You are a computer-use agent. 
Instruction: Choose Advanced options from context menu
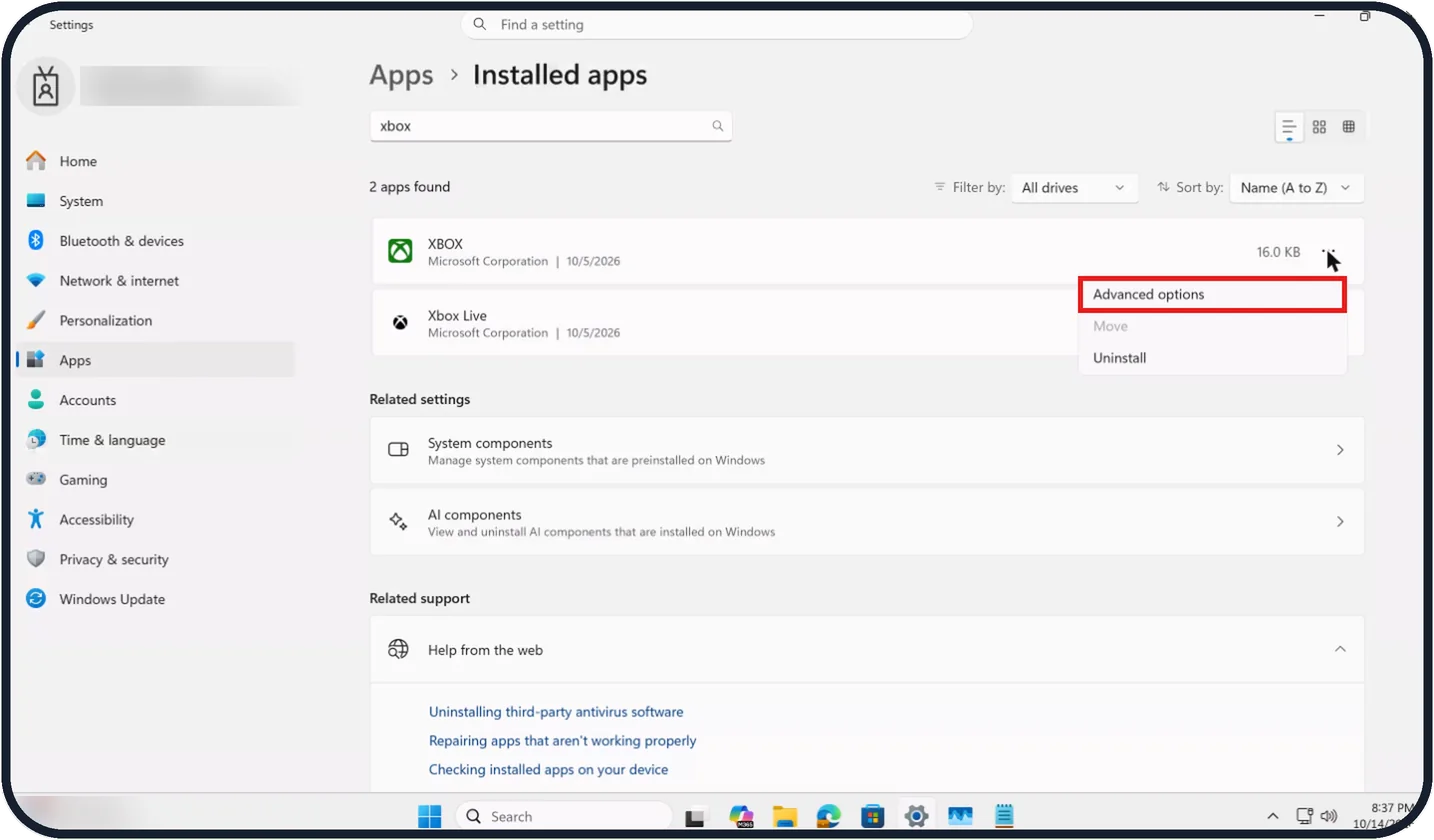click(x=1212, y=295)
